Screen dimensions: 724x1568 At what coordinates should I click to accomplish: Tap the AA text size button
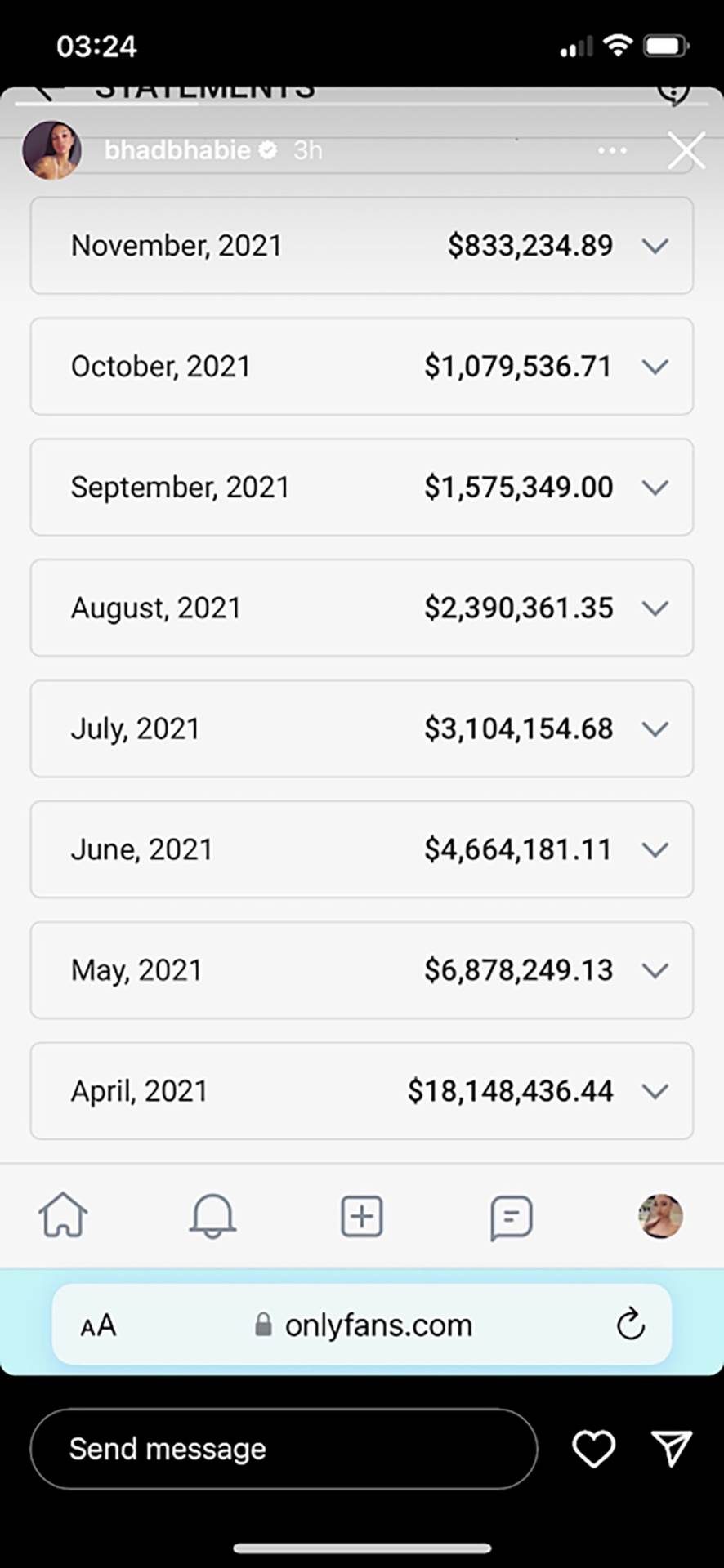click(x=98, y=1325)
